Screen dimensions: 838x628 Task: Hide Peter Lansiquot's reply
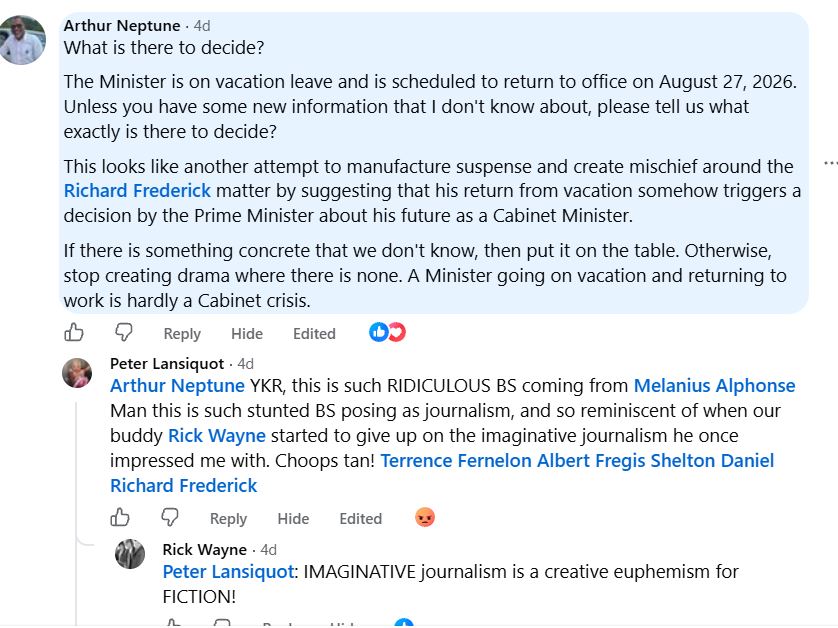(x=293, y=518)
